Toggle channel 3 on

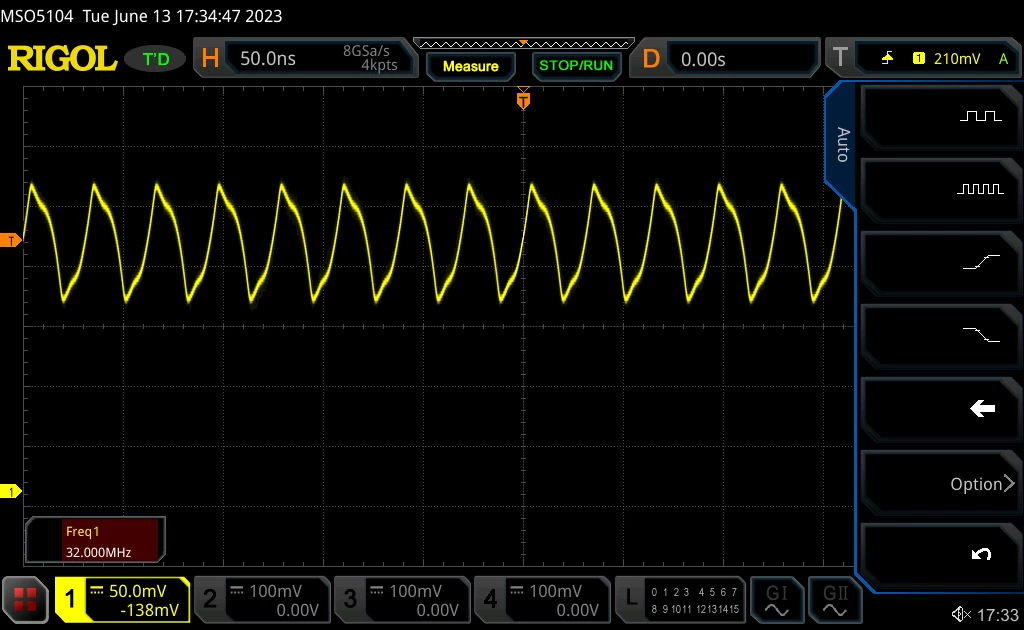point(402,600)
